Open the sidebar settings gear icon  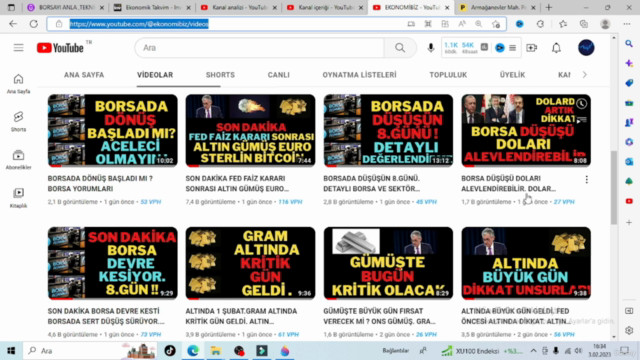629,330
